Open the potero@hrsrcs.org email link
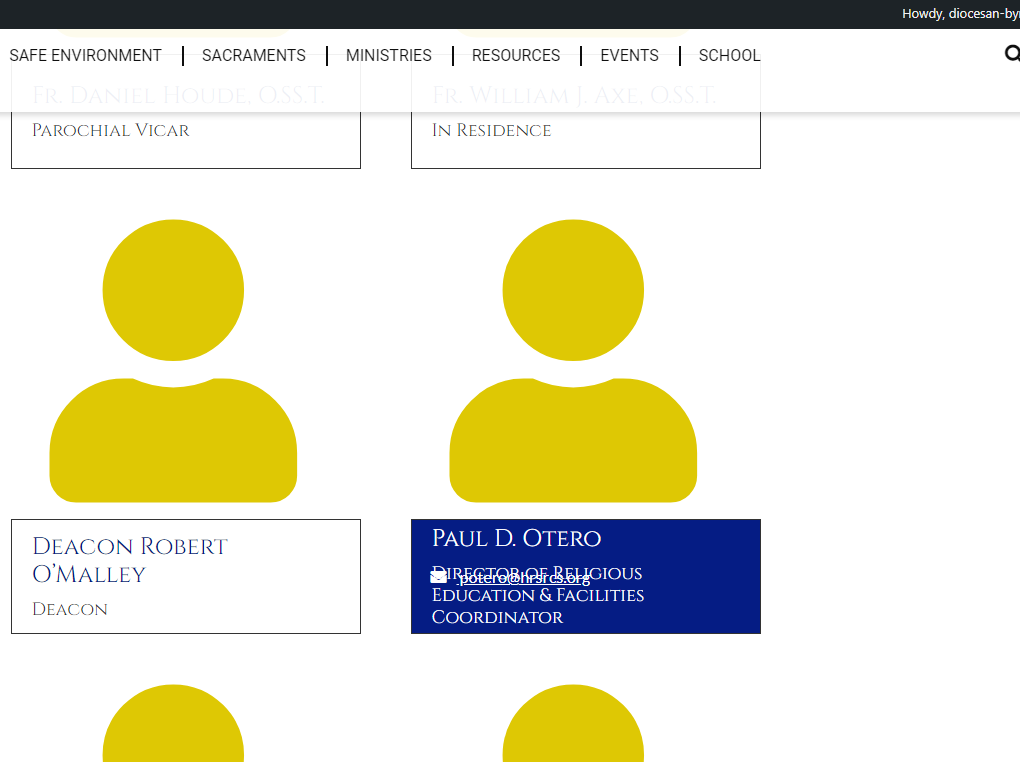 524,579
